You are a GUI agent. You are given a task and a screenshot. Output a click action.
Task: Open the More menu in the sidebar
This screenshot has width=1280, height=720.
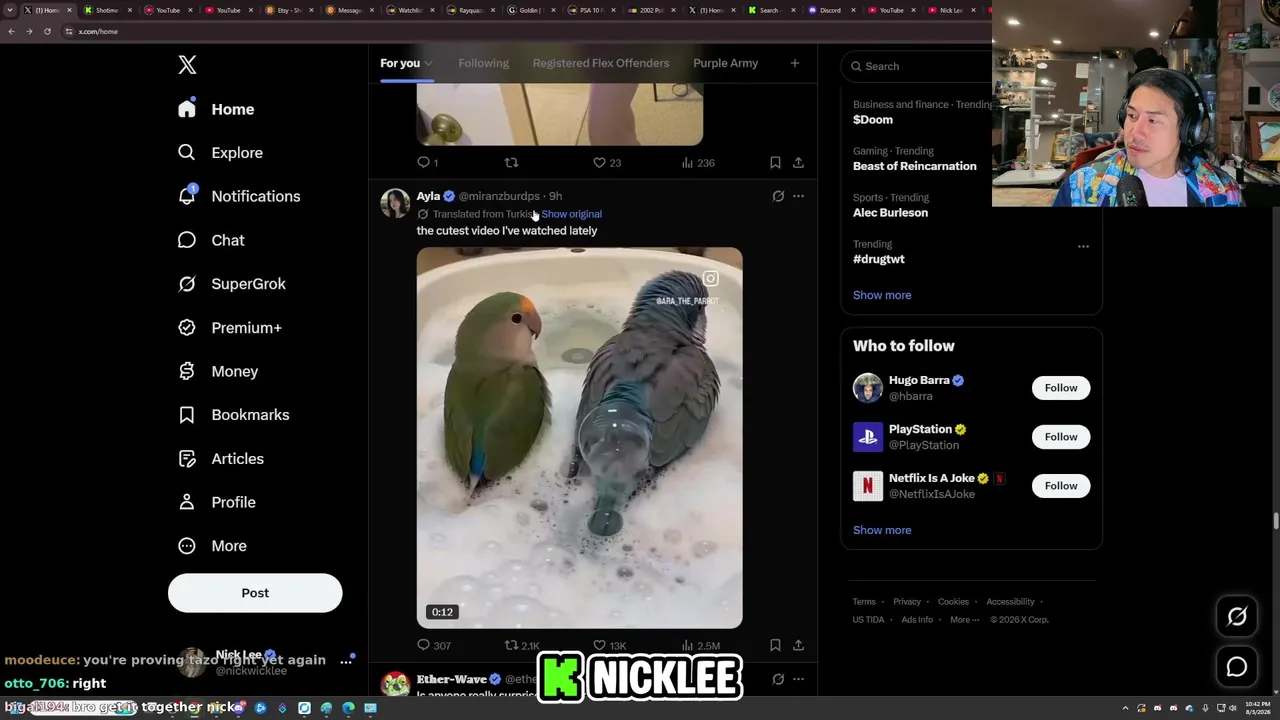coord(212,546)
